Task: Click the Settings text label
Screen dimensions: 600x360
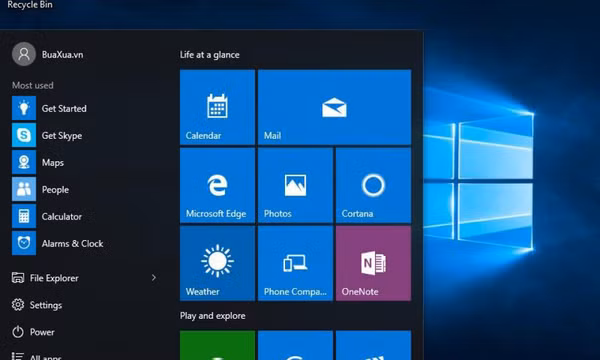Action: pos(46,305)
